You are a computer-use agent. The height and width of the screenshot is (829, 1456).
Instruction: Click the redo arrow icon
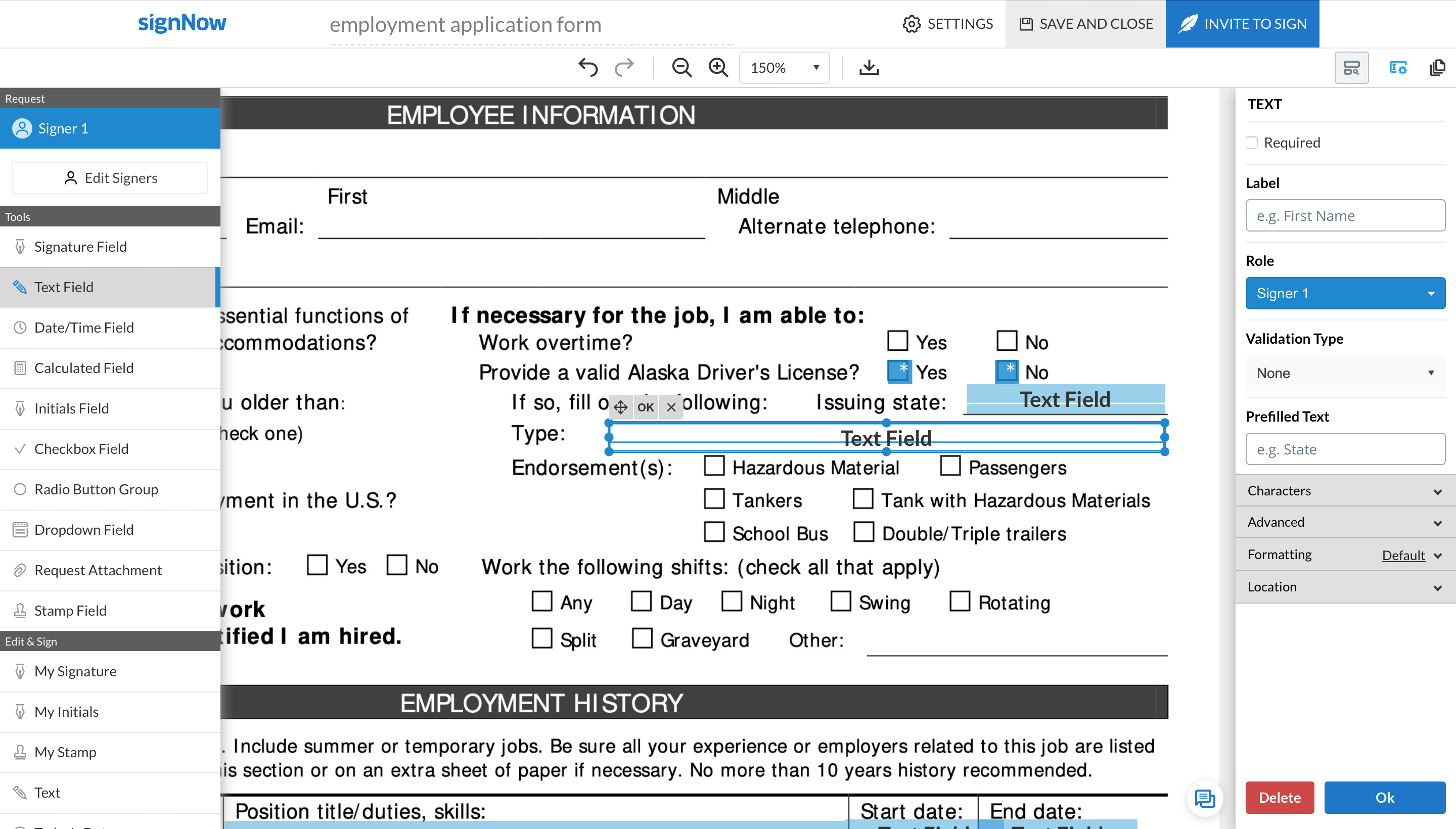(624, 68)
